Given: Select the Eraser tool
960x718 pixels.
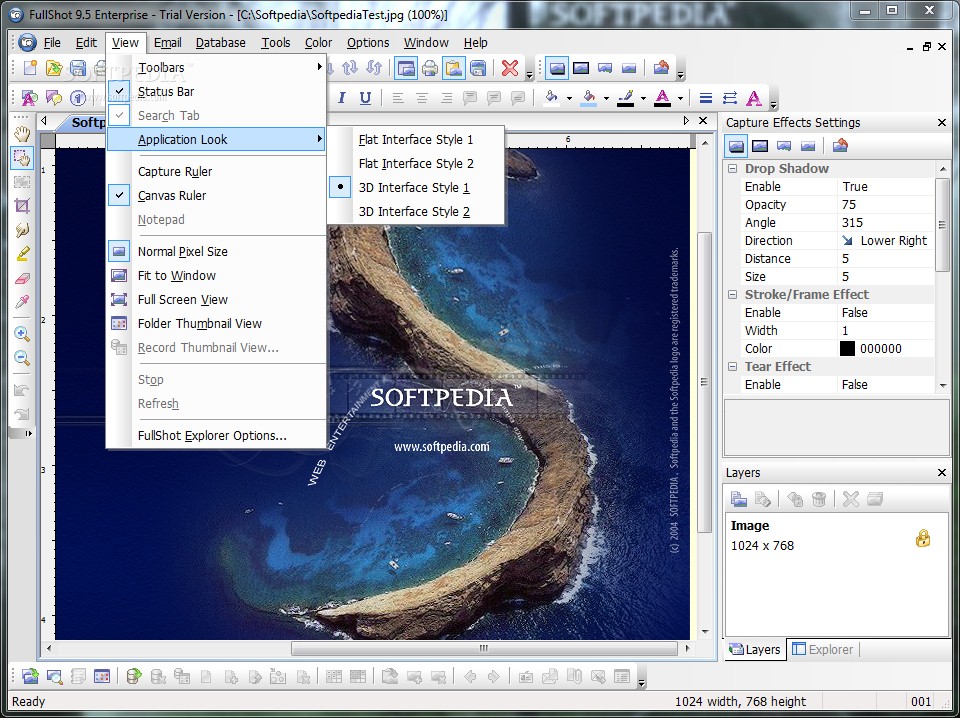Looking at the screenshot, I should pyautogui.click(x=22, y=279).
